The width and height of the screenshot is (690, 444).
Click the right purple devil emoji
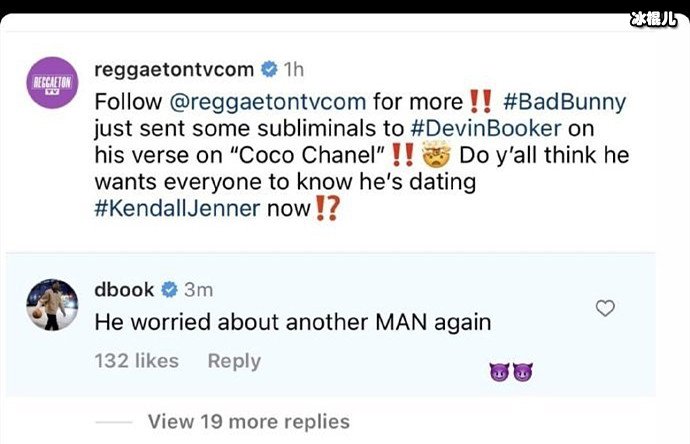[x=522, y=372]
